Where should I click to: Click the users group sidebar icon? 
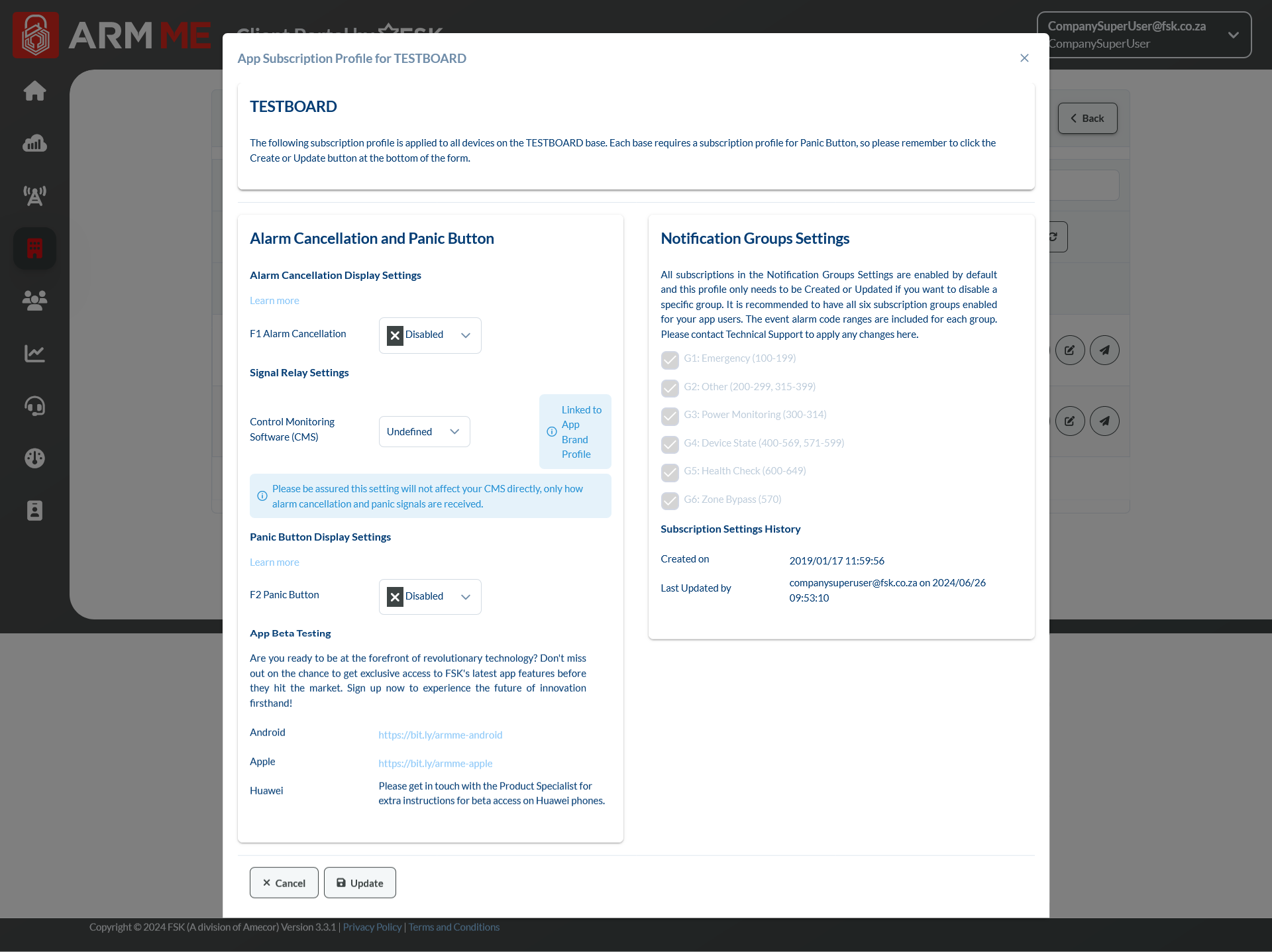pos(34,300)
